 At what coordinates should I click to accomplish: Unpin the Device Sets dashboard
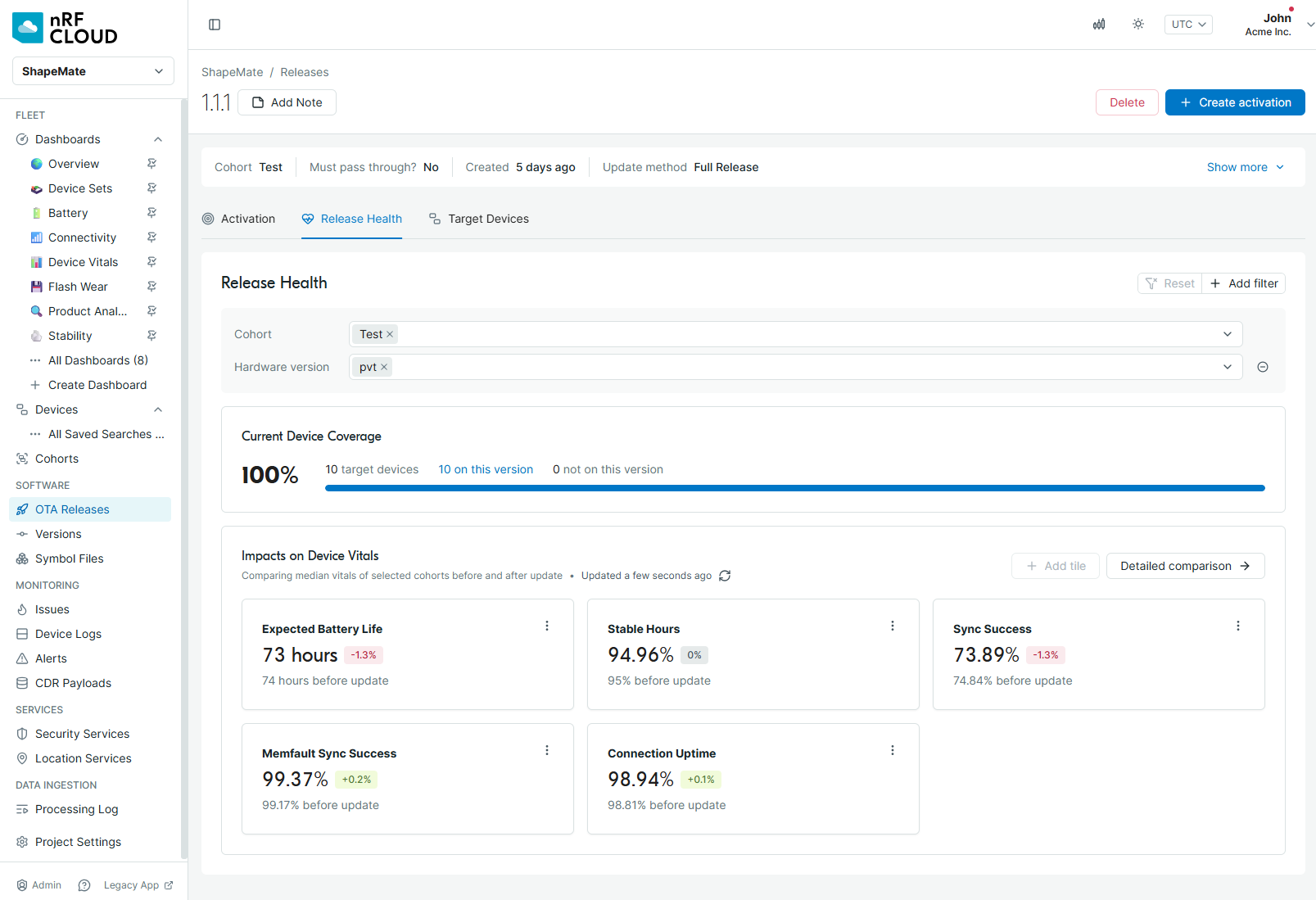tap(151, 188)
